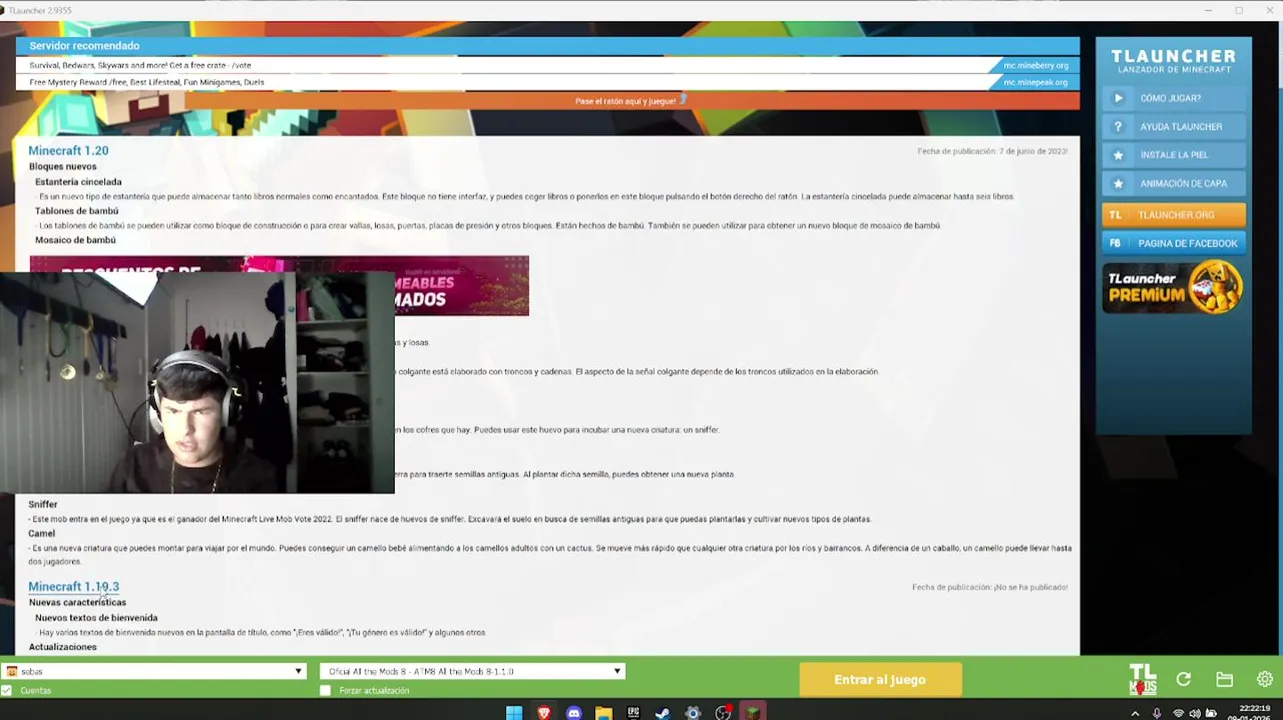Open Discord from taskbar
Viewport: 1283px width, 720px height.
(x=574, y=713)
